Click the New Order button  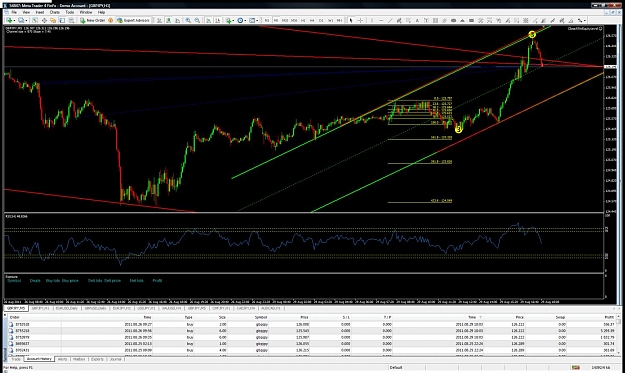93,20
